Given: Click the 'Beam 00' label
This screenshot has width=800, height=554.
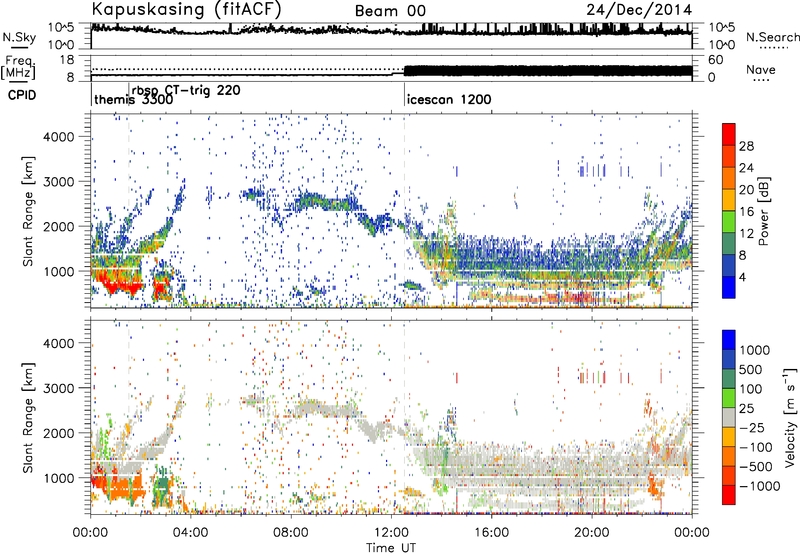Looking at the screenshot, I should pos(390,11).
